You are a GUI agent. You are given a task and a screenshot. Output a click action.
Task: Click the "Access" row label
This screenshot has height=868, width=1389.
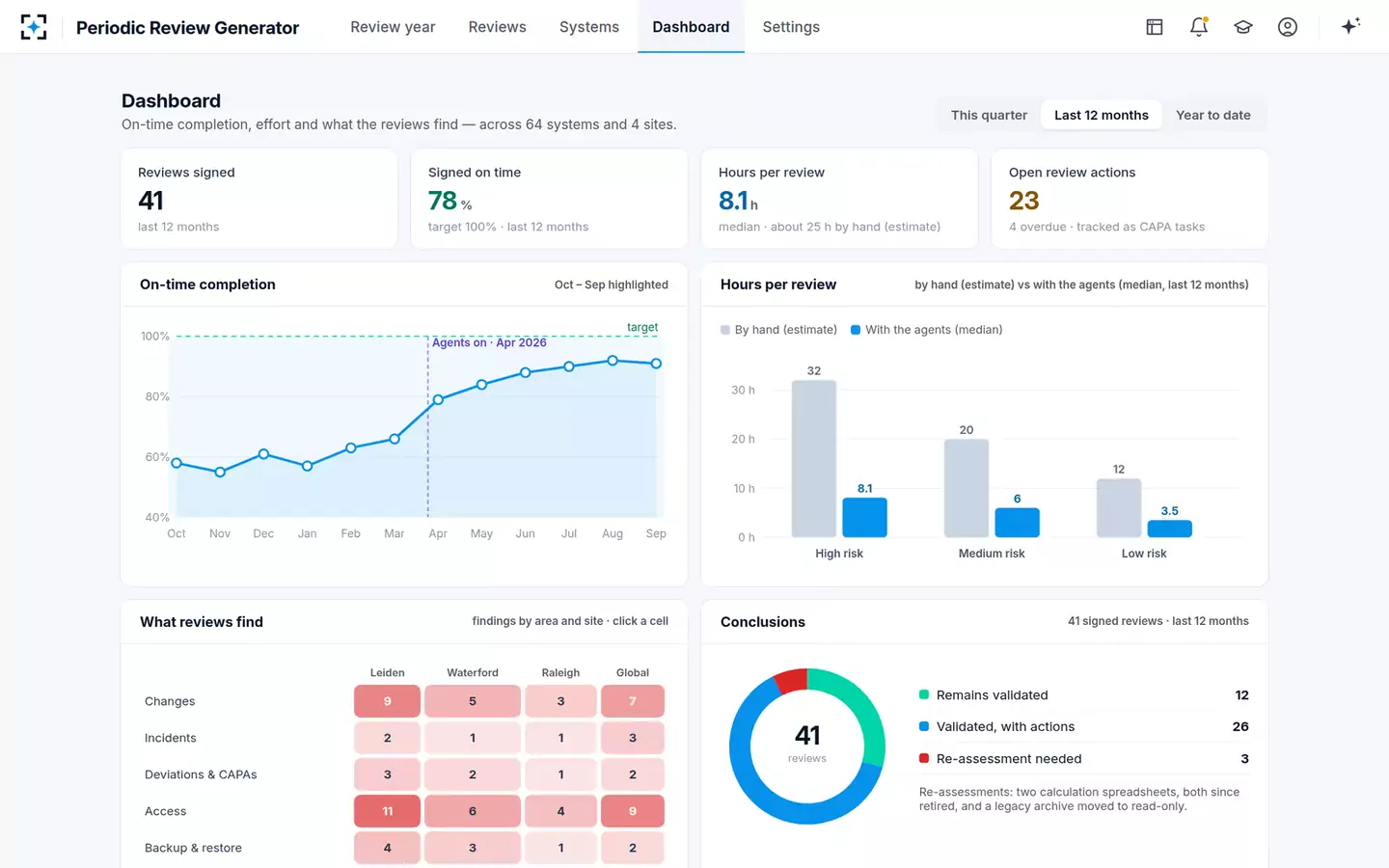(x=166, y=811)
